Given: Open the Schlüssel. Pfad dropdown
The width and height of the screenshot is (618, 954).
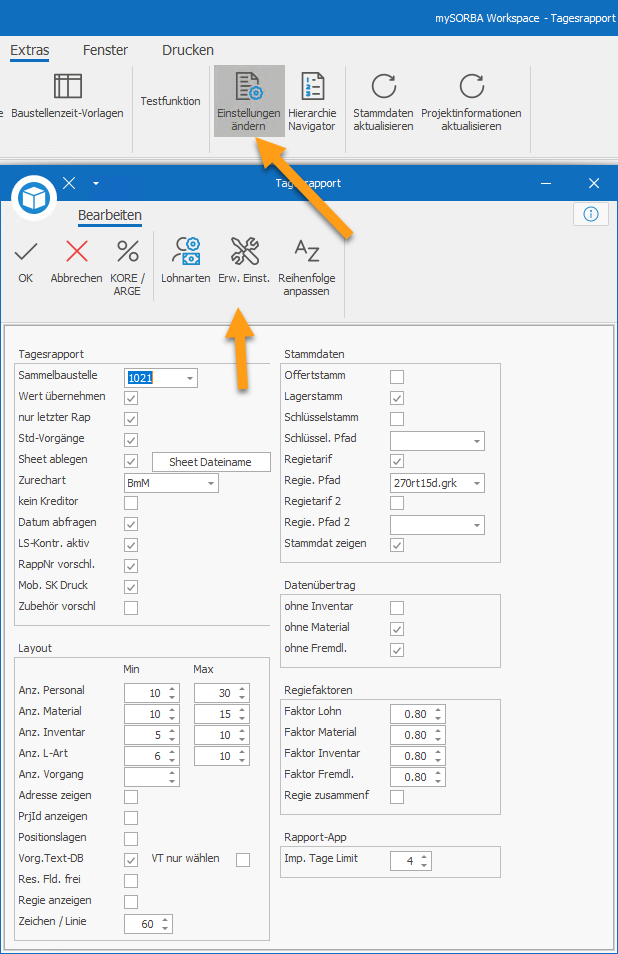Looking at the screenshot, I should click(x=477, y=441).
